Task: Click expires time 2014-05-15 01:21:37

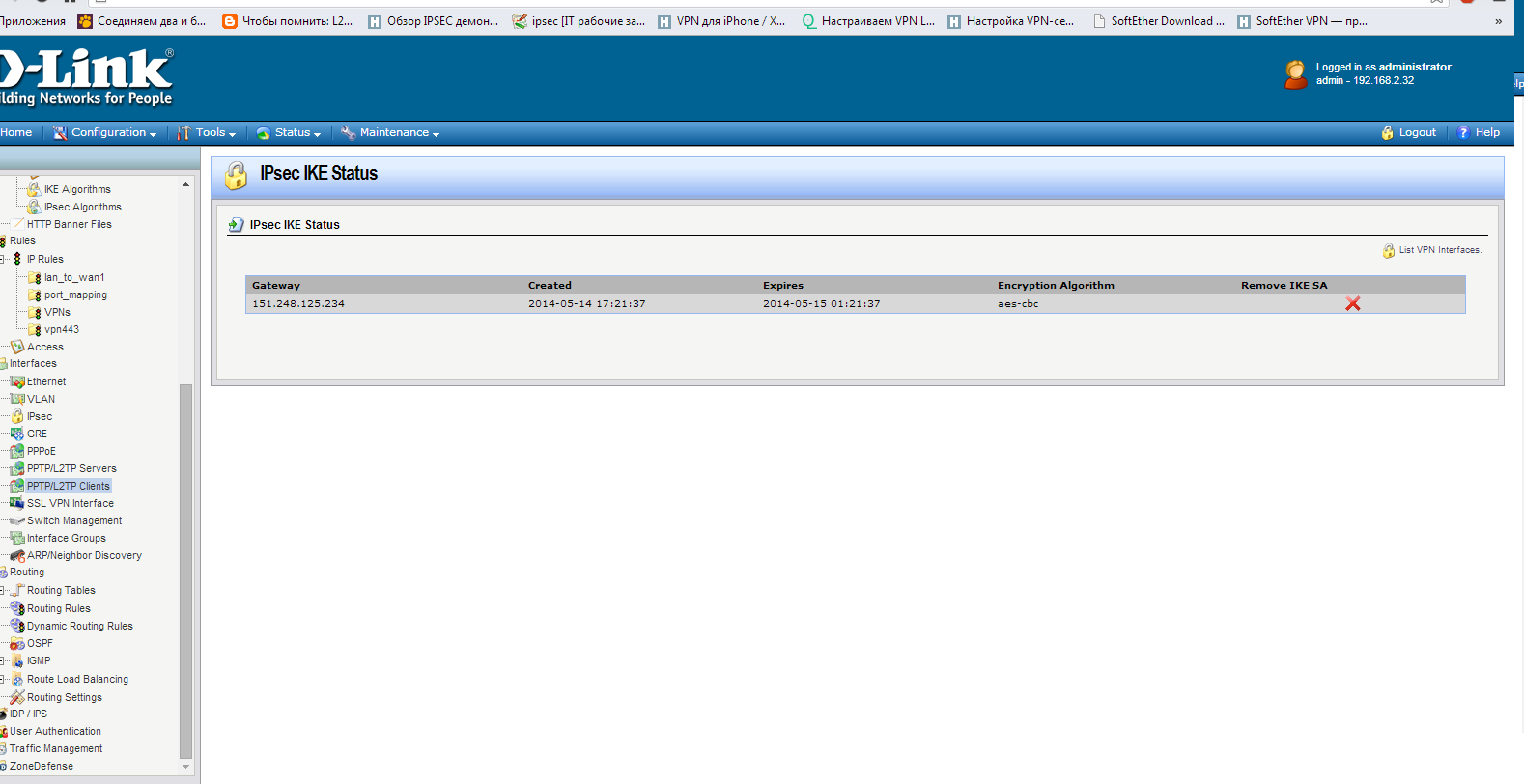Action: 822,304
